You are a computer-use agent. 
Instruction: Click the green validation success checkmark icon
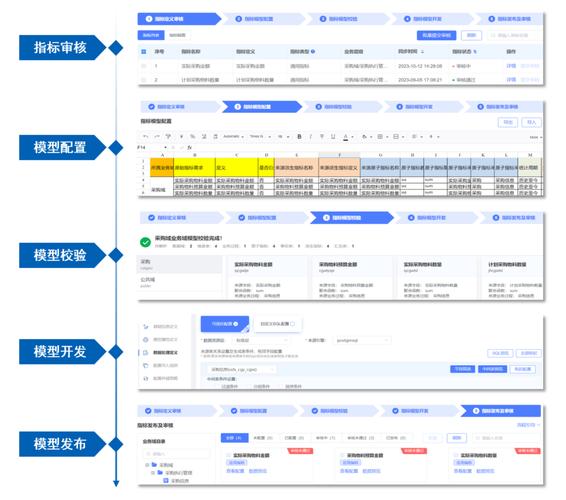(x=145, y=242)
